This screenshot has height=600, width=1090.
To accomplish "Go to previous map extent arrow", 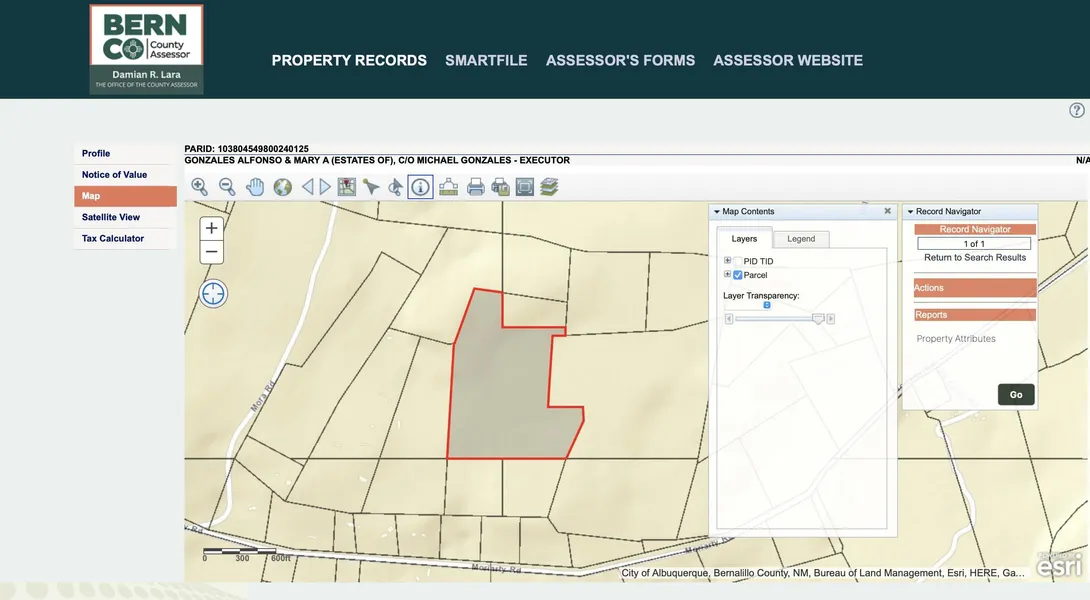I will coord(308,187).
